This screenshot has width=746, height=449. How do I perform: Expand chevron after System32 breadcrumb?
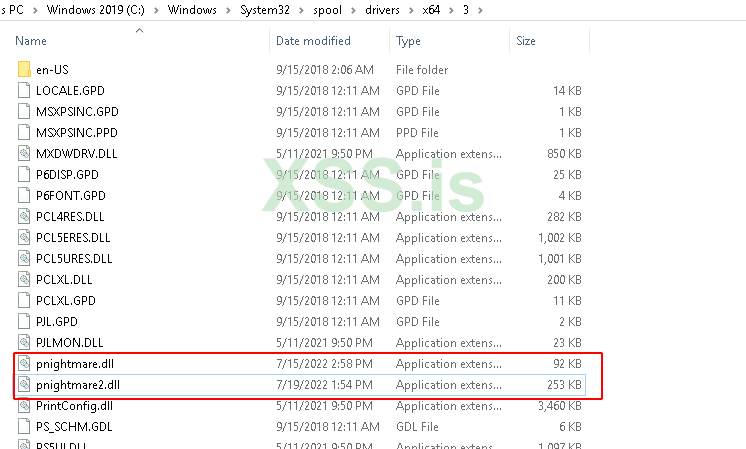(x=302, y=10)
